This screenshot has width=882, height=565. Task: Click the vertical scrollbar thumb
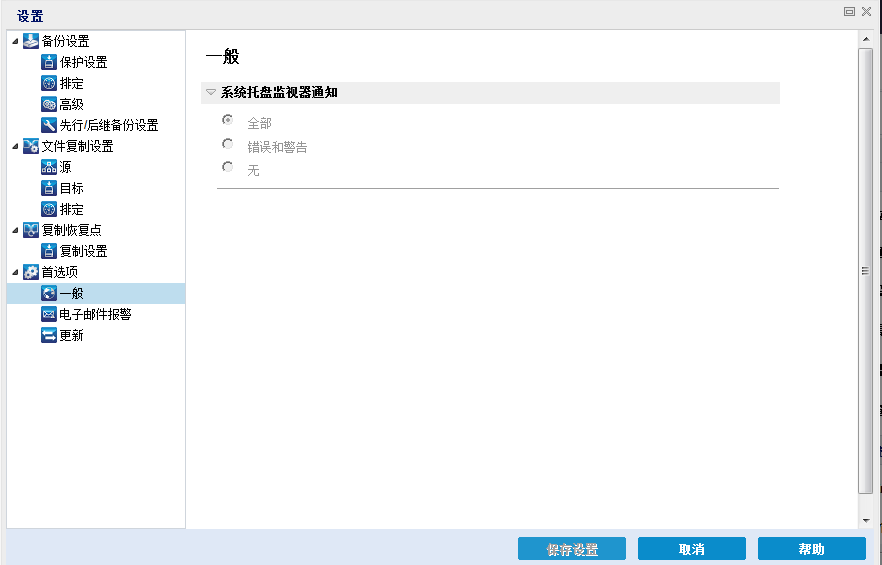tap(866, 271)
